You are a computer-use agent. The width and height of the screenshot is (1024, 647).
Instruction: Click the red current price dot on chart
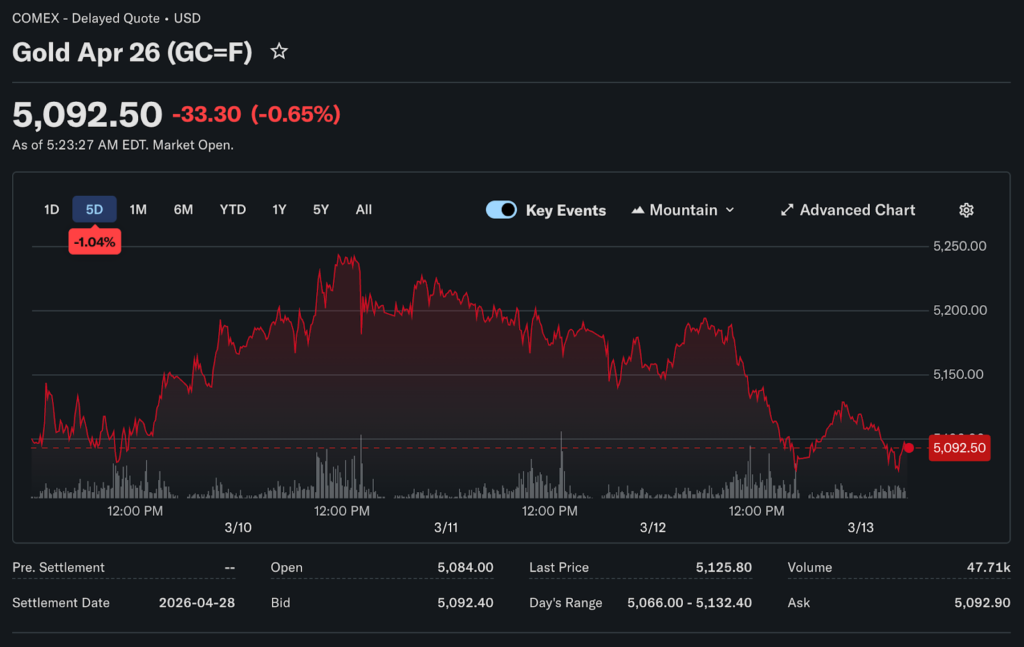(x=908, y=448)
